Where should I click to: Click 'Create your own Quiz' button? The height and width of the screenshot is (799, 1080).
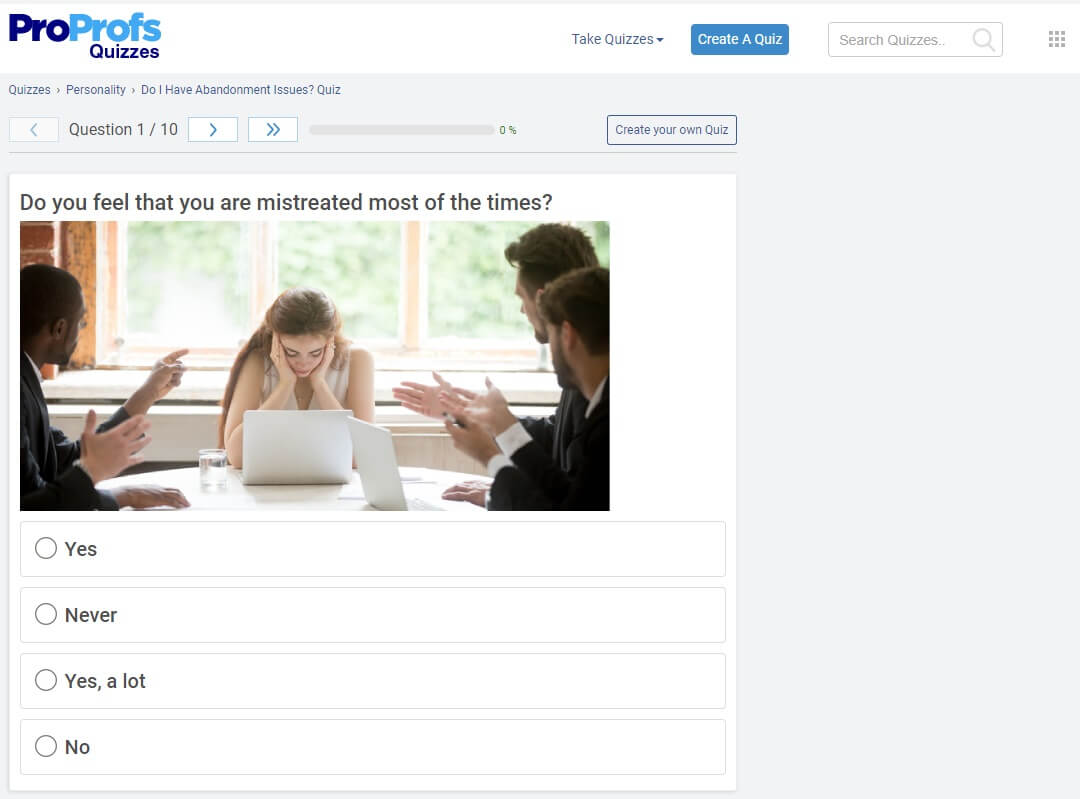(x=671, y=129)
